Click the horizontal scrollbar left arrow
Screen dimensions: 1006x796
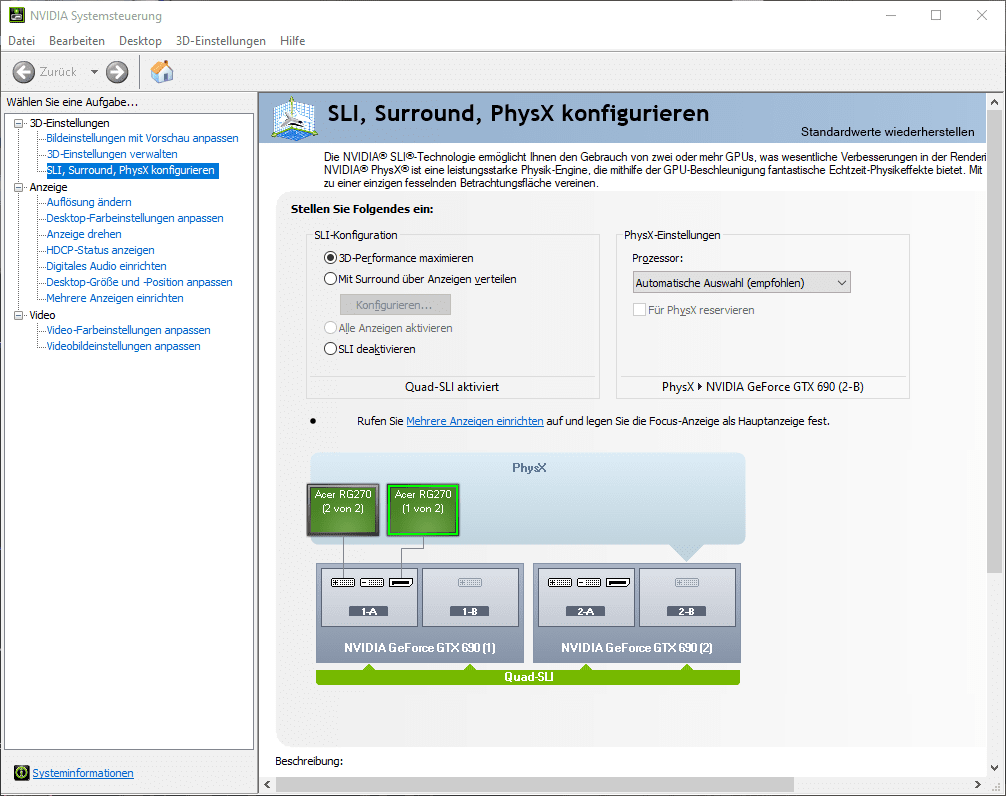268,784
